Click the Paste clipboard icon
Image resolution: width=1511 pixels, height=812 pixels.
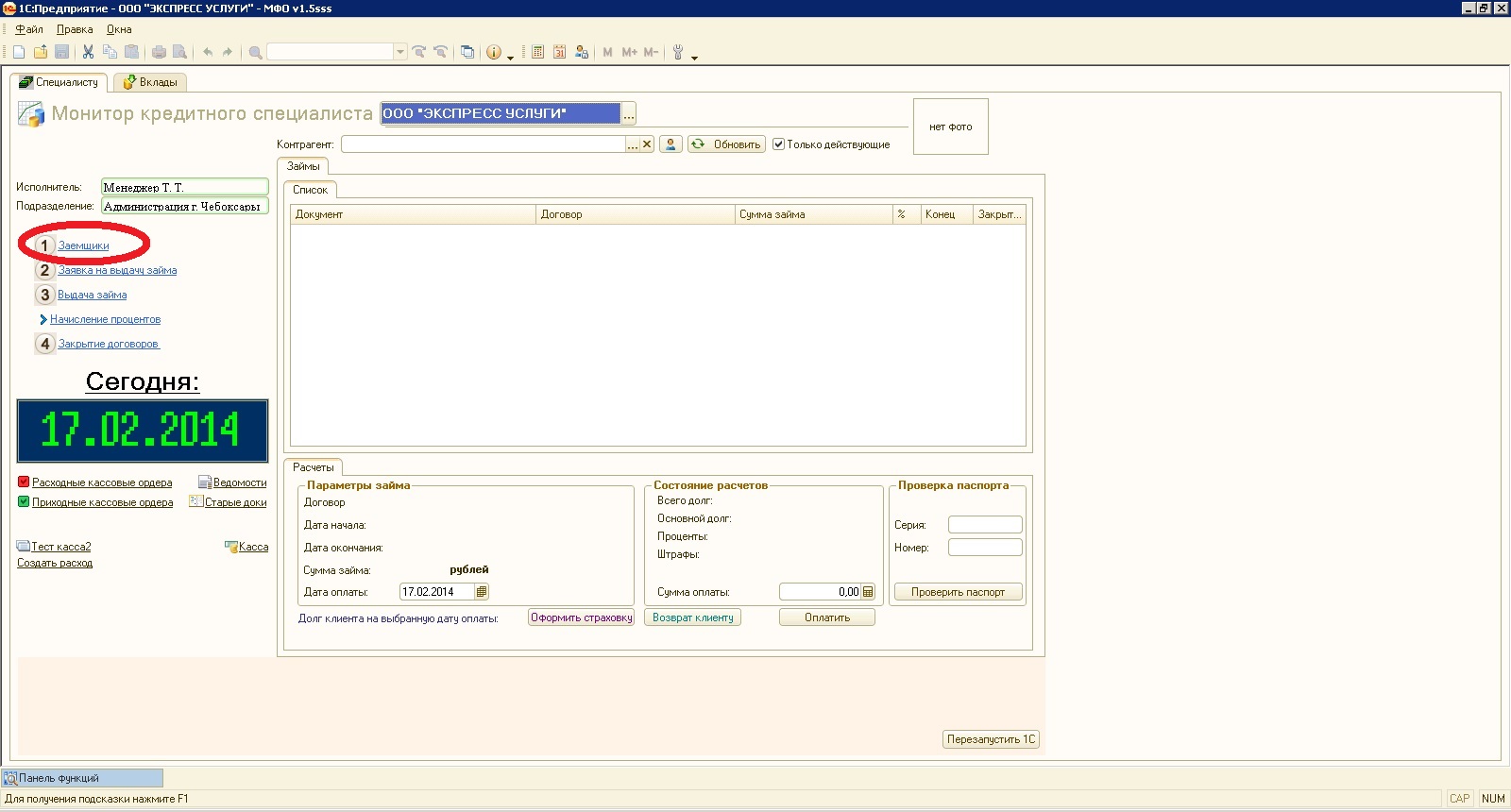point(131,52)
